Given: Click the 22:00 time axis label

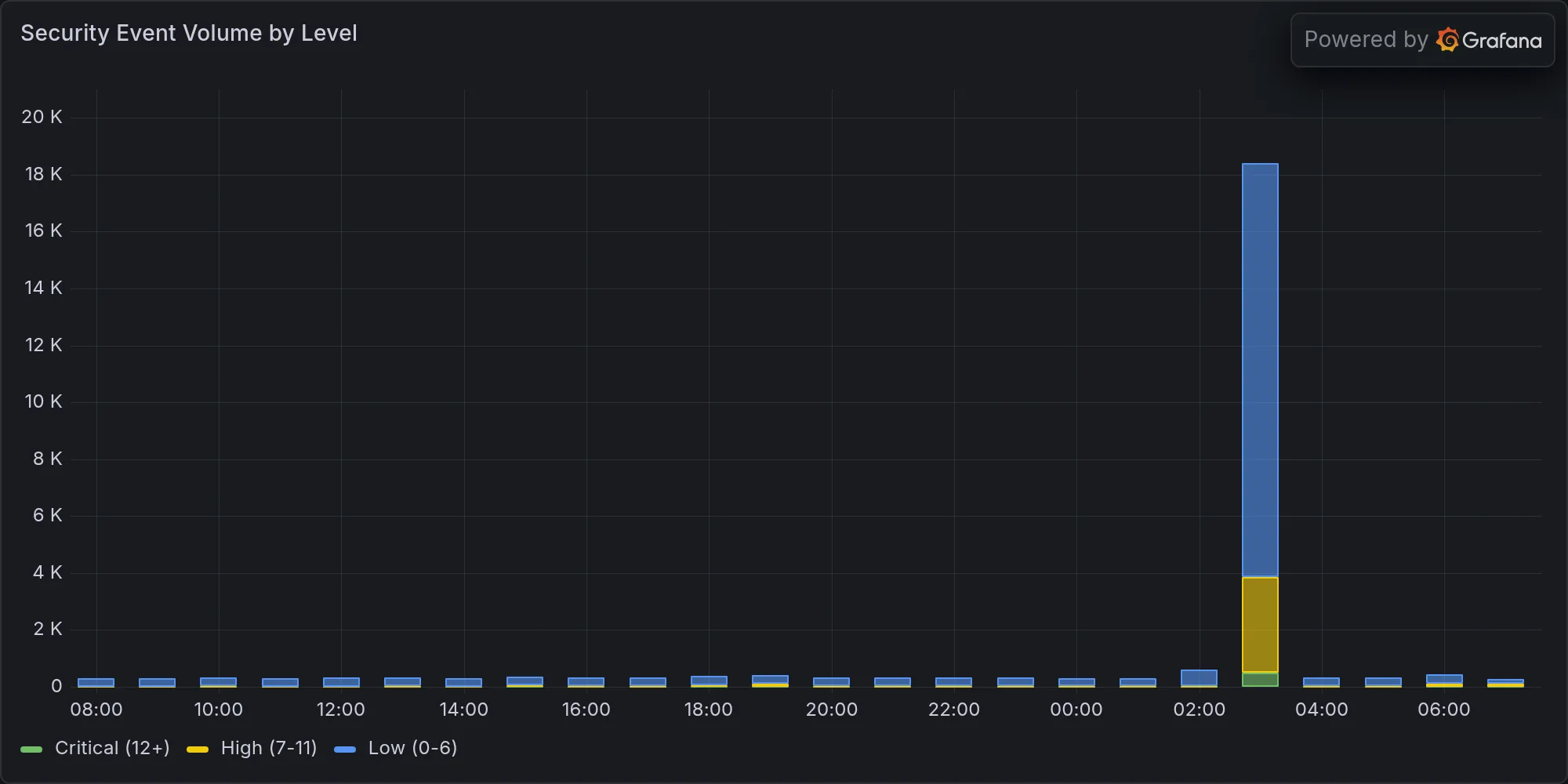Looking at the screenshot, I should click(x=954, y=710).
